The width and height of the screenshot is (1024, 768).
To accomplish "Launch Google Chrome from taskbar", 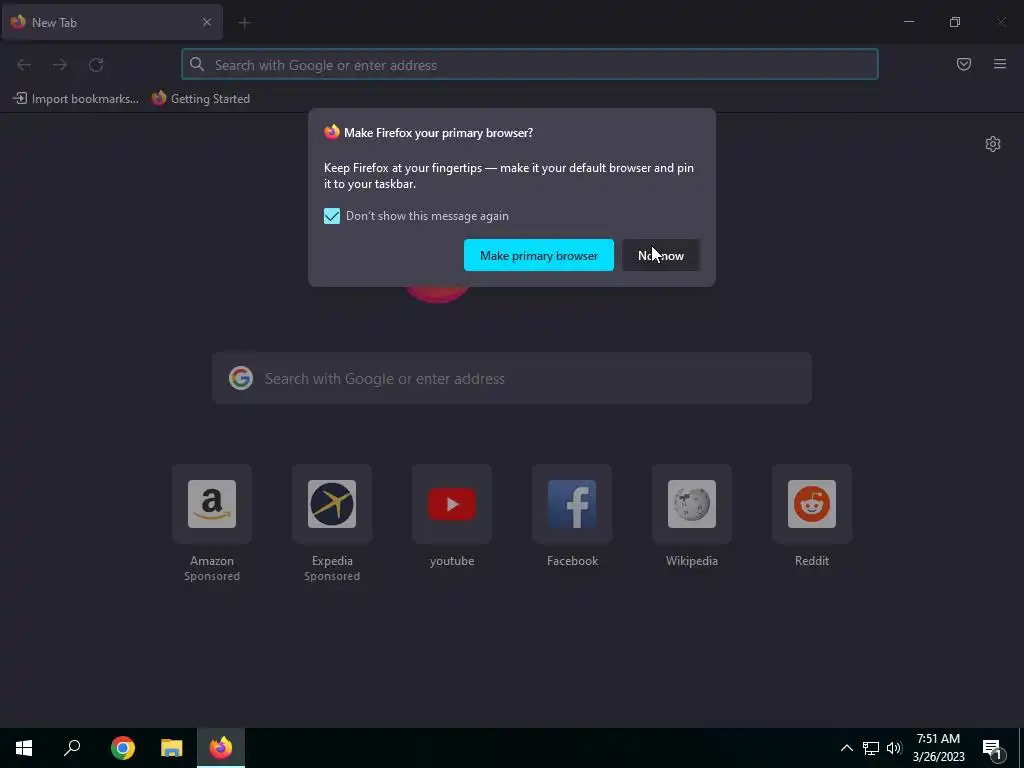I will (x=123, y=748).
